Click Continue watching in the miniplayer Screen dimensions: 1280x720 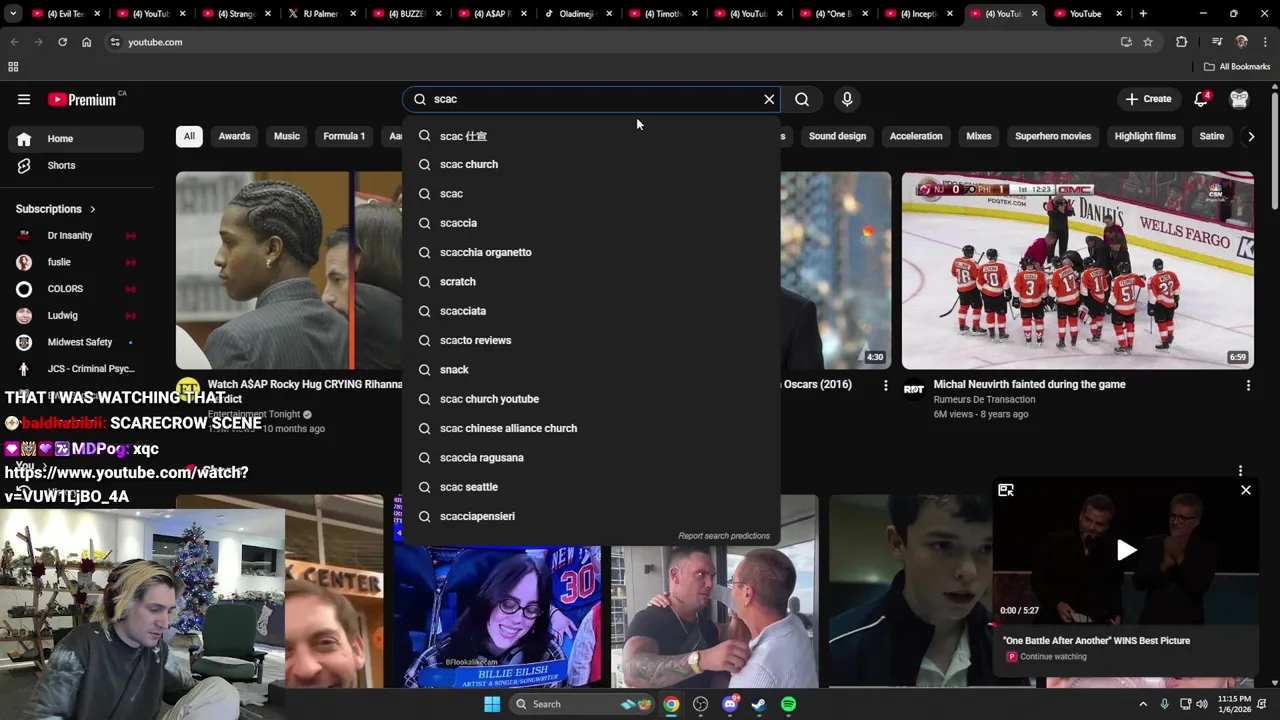coord(1053,657)
